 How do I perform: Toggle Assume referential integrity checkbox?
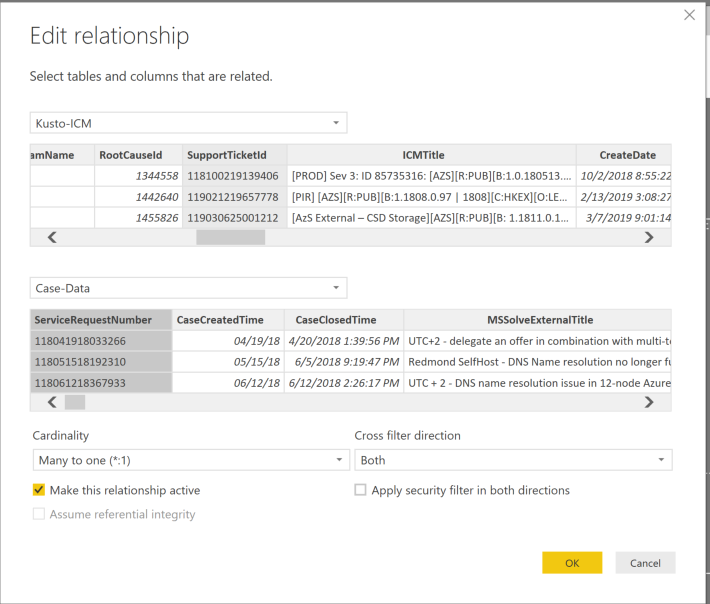[39, 514]
